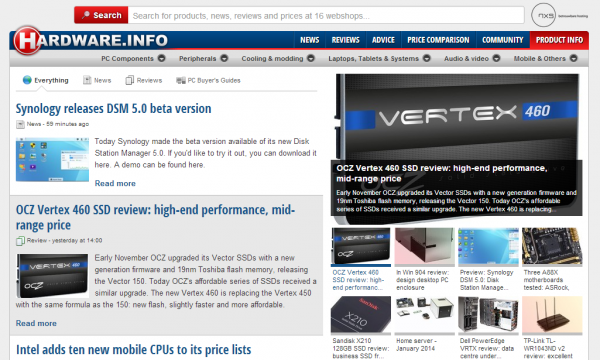Image resolution: width=600 pixels, height=360 pixels.
Task: Open the PRODUCT INFO menu
Action: click(559, 40)
